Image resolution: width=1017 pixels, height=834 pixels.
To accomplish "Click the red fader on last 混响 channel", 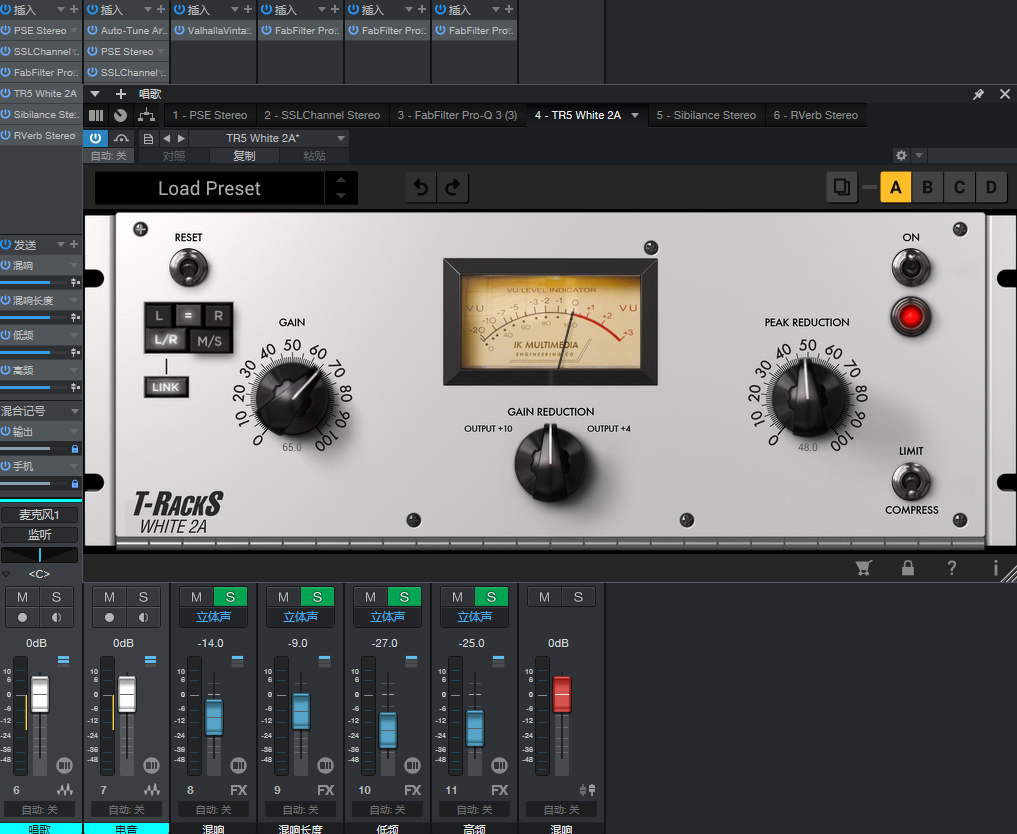I will click(562, 694).
